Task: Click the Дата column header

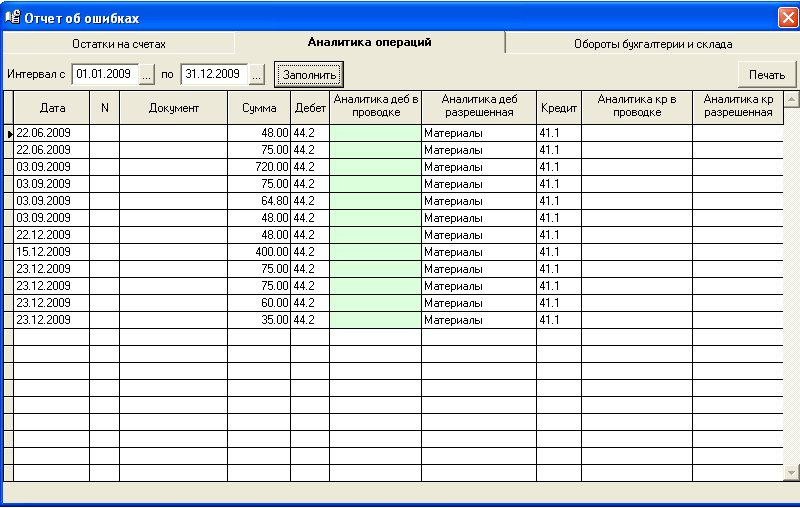Action: (52, 107)
